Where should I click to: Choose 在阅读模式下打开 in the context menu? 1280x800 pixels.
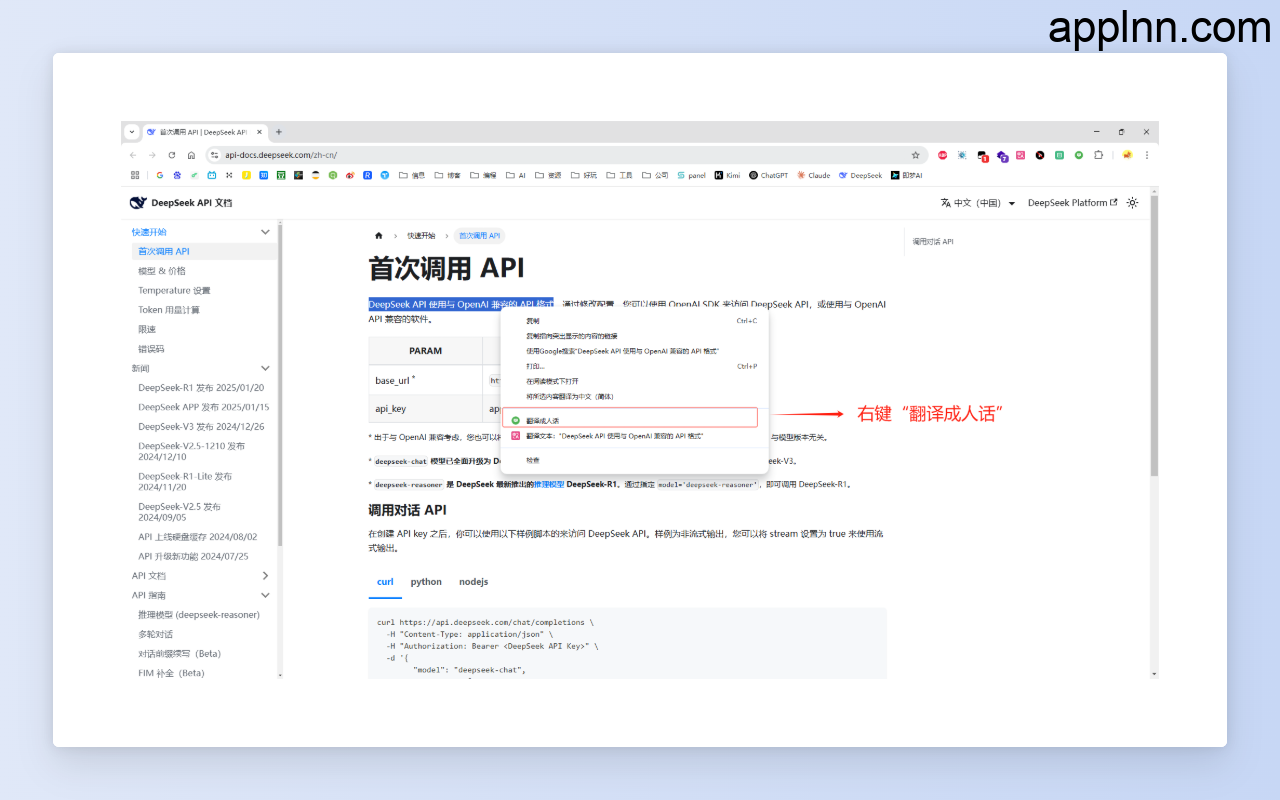(634, 381)
